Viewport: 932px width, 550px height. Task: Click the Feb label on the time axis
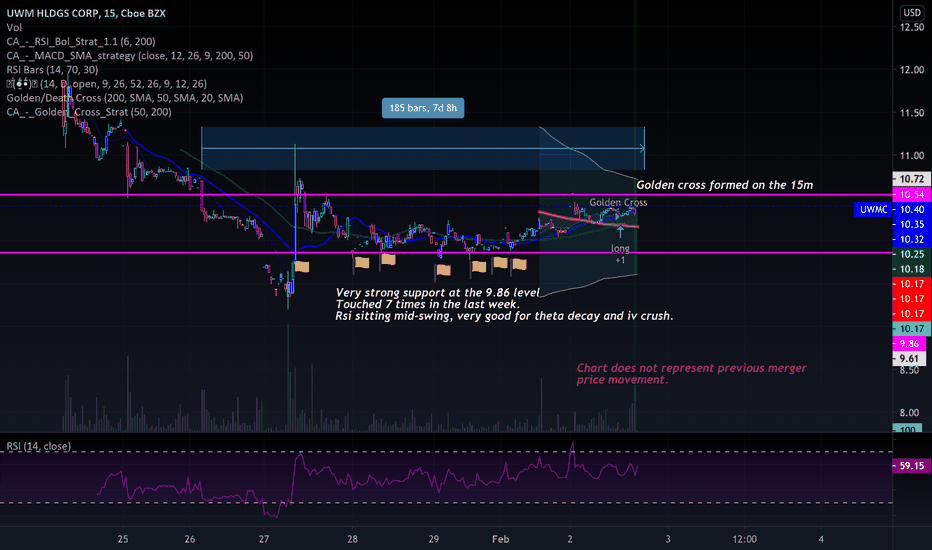pos(500,539)
